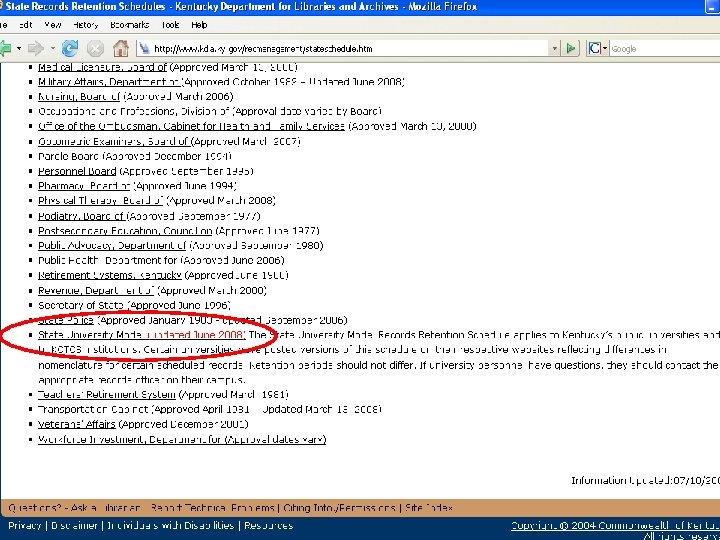Image resolution: width=720 pixels, height=540 pixels.
Task: Open Workforce Investment, Department for link
Action: tap(182, 439)
